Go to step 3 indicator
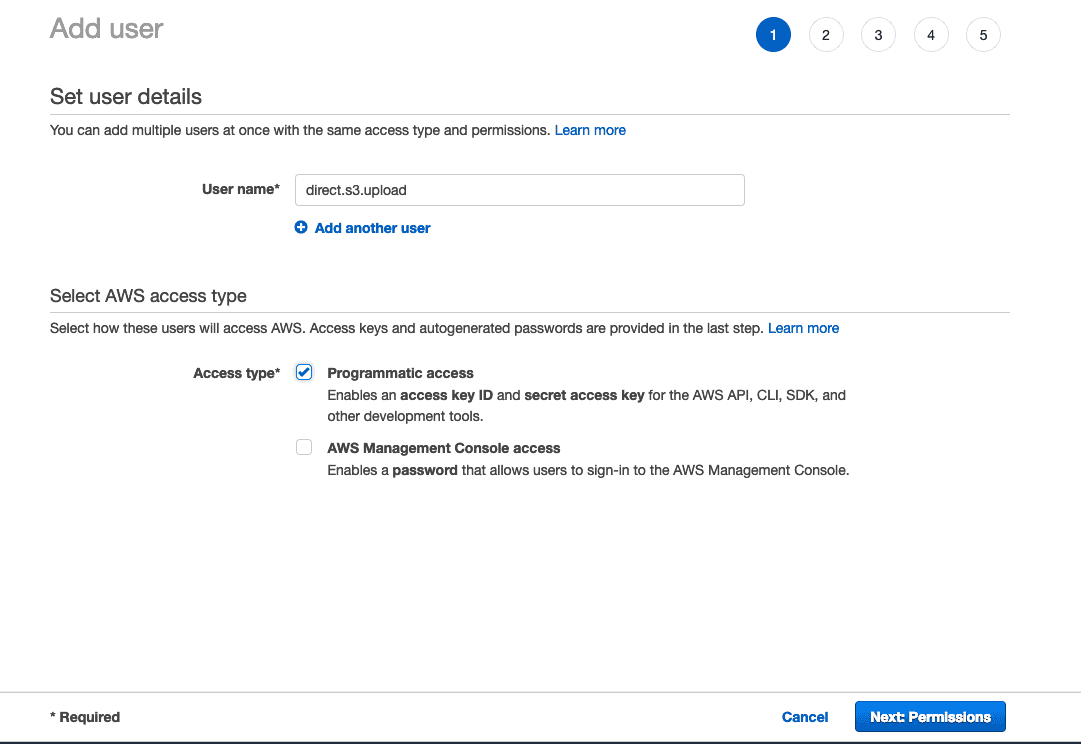 878,35
